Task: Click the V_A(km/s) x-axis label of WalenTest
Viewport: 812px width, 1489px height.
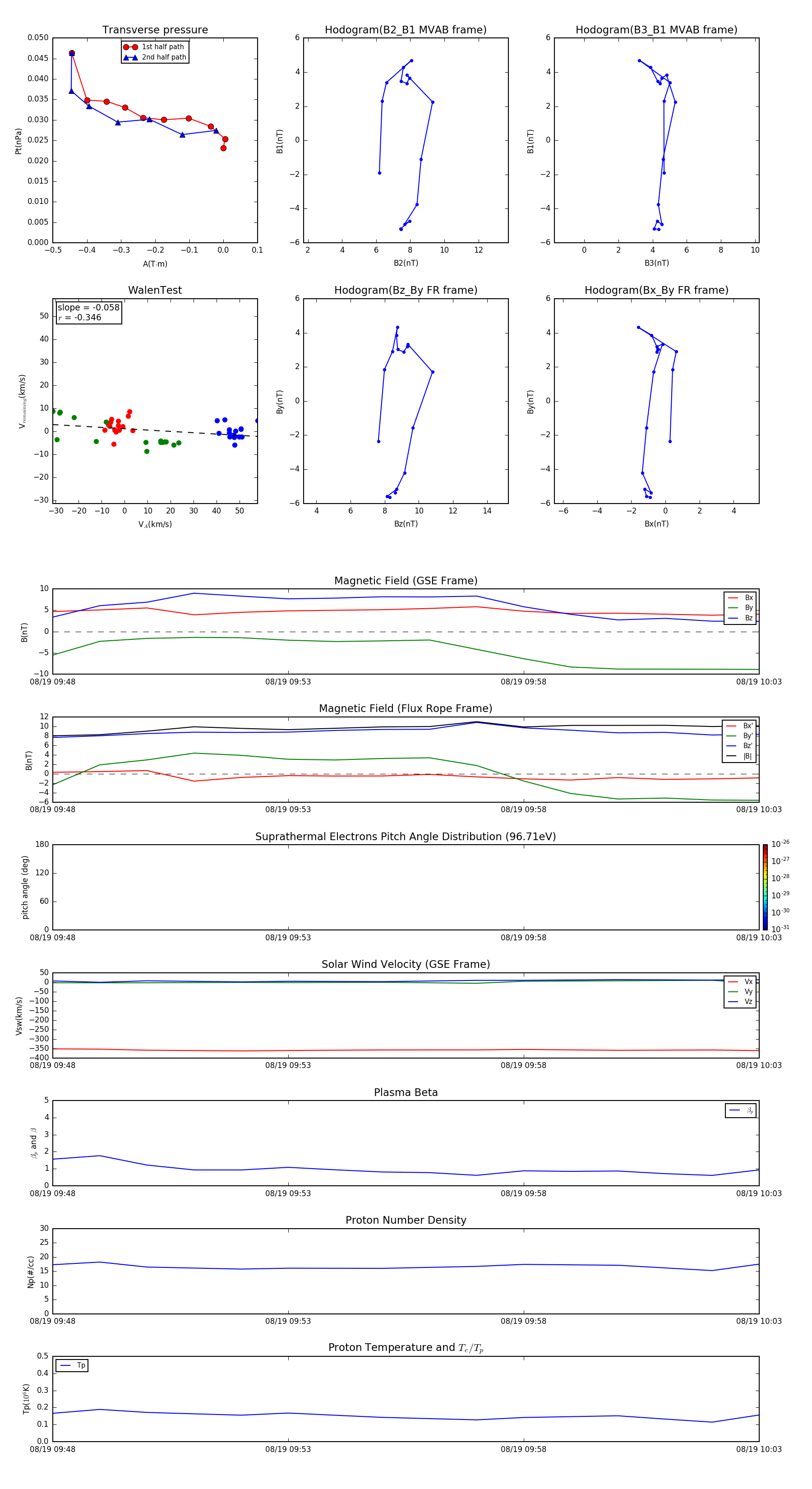Action: 155,524
